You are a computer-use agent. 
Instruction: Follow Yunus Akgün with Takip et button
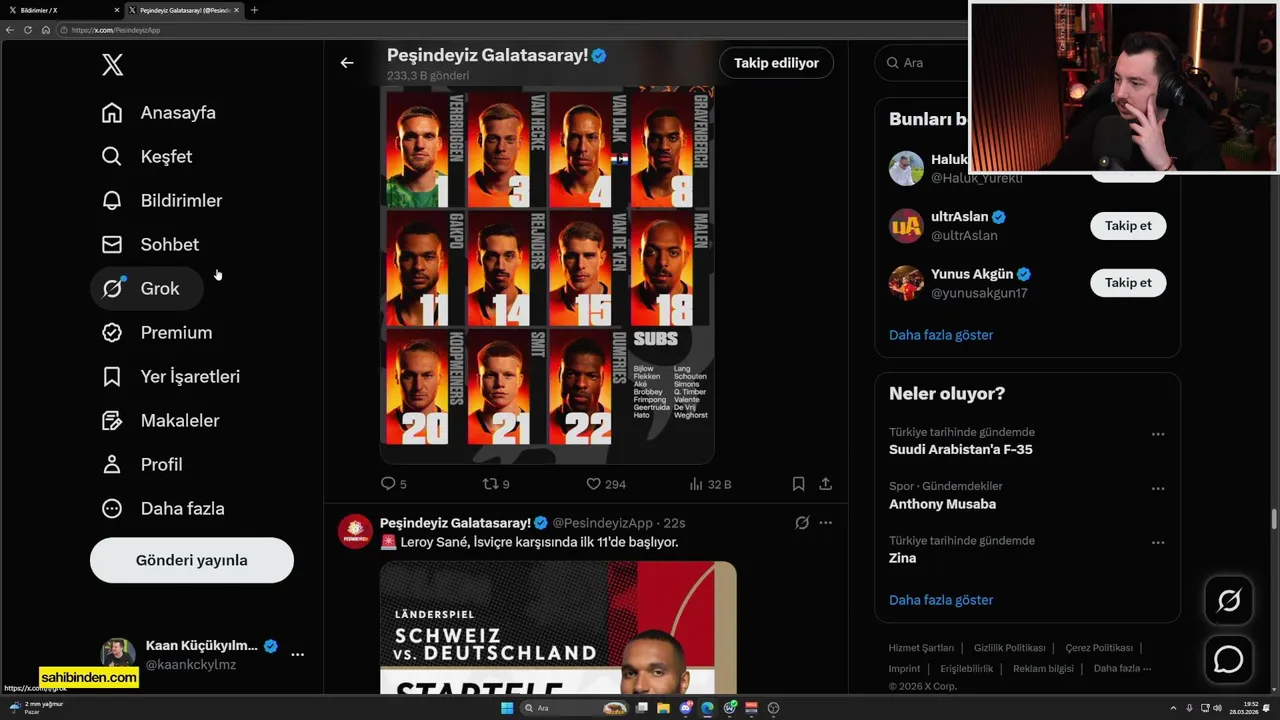click(1128, 283)
